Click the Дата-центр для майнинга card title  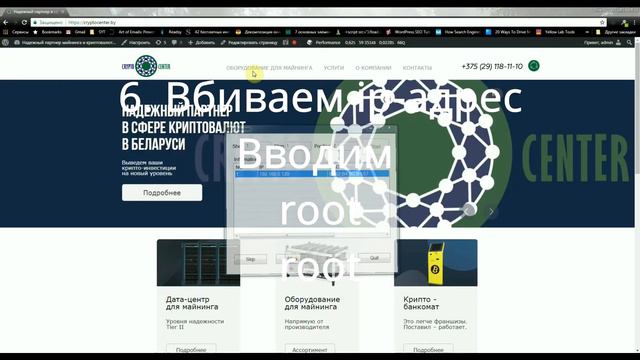(x=192, y=303)
